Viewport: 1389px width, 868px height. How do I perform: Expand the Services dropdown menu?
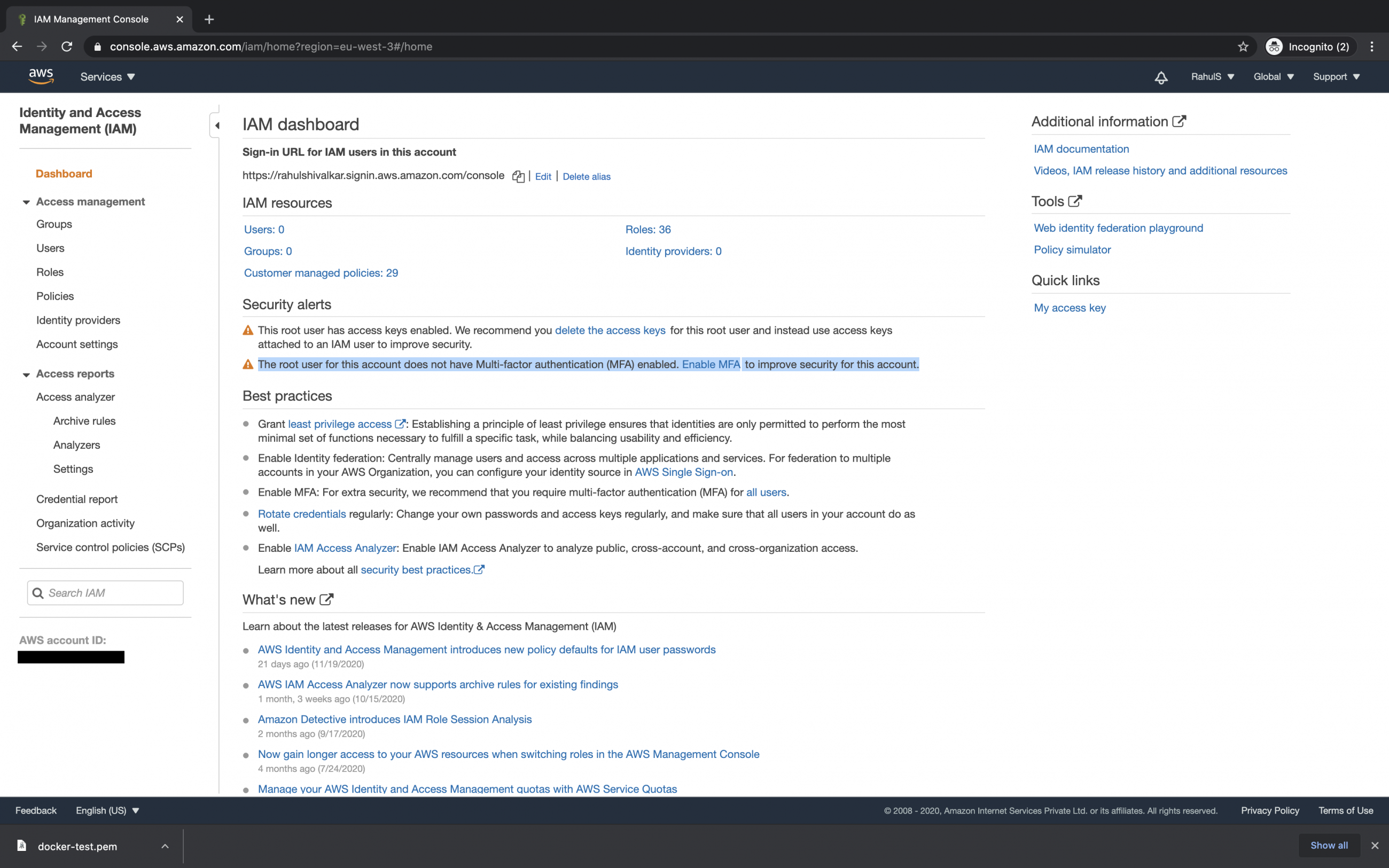[x=107, y=77]
